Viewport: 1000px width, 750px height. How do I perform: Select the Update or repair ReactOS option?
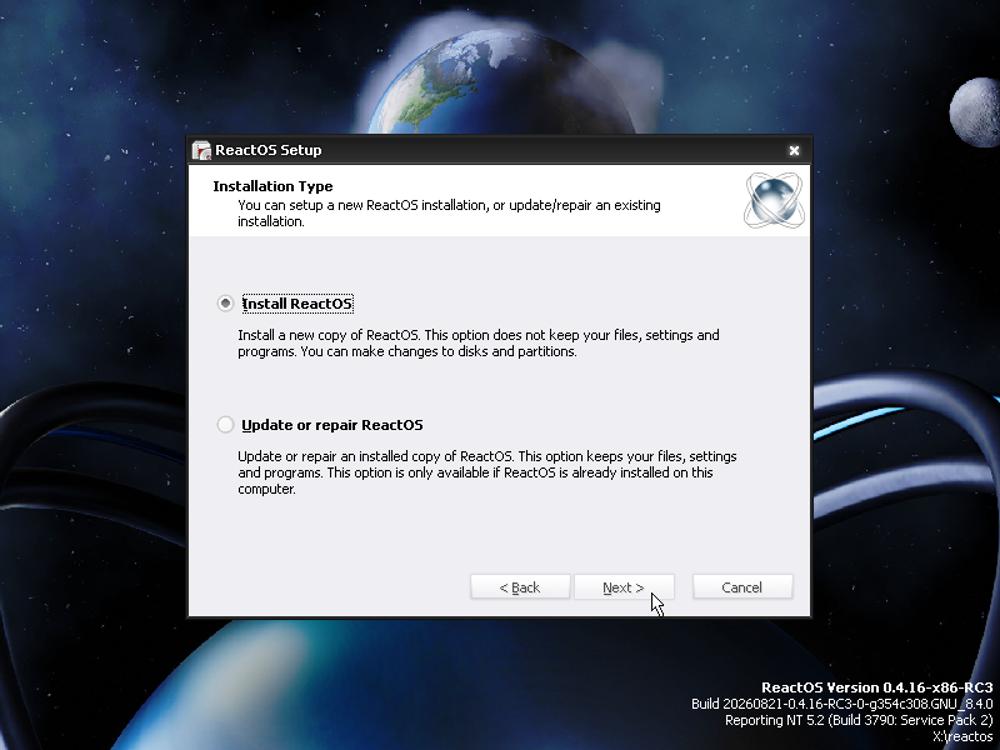click(225, 425)
